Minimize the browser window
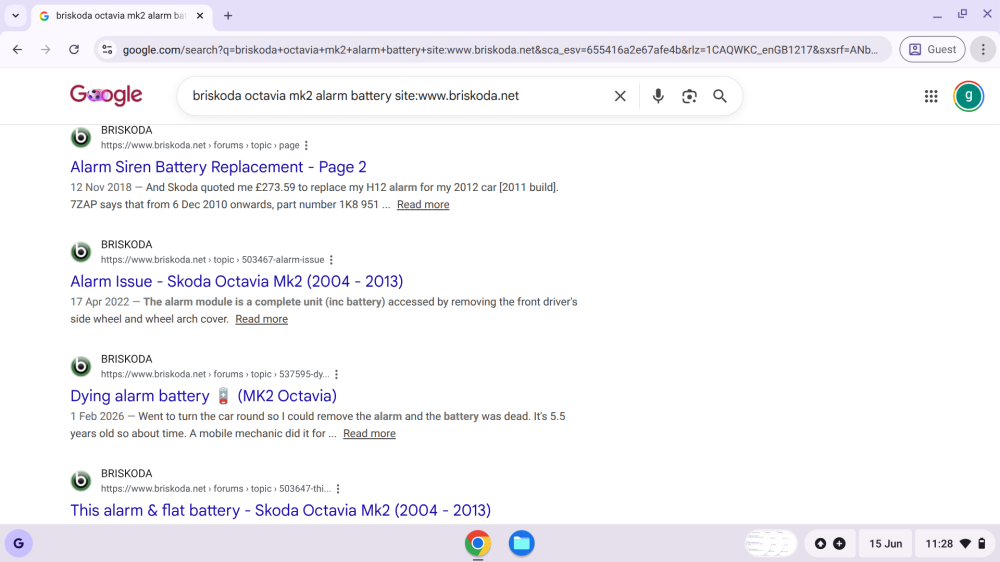 [937, 15]
